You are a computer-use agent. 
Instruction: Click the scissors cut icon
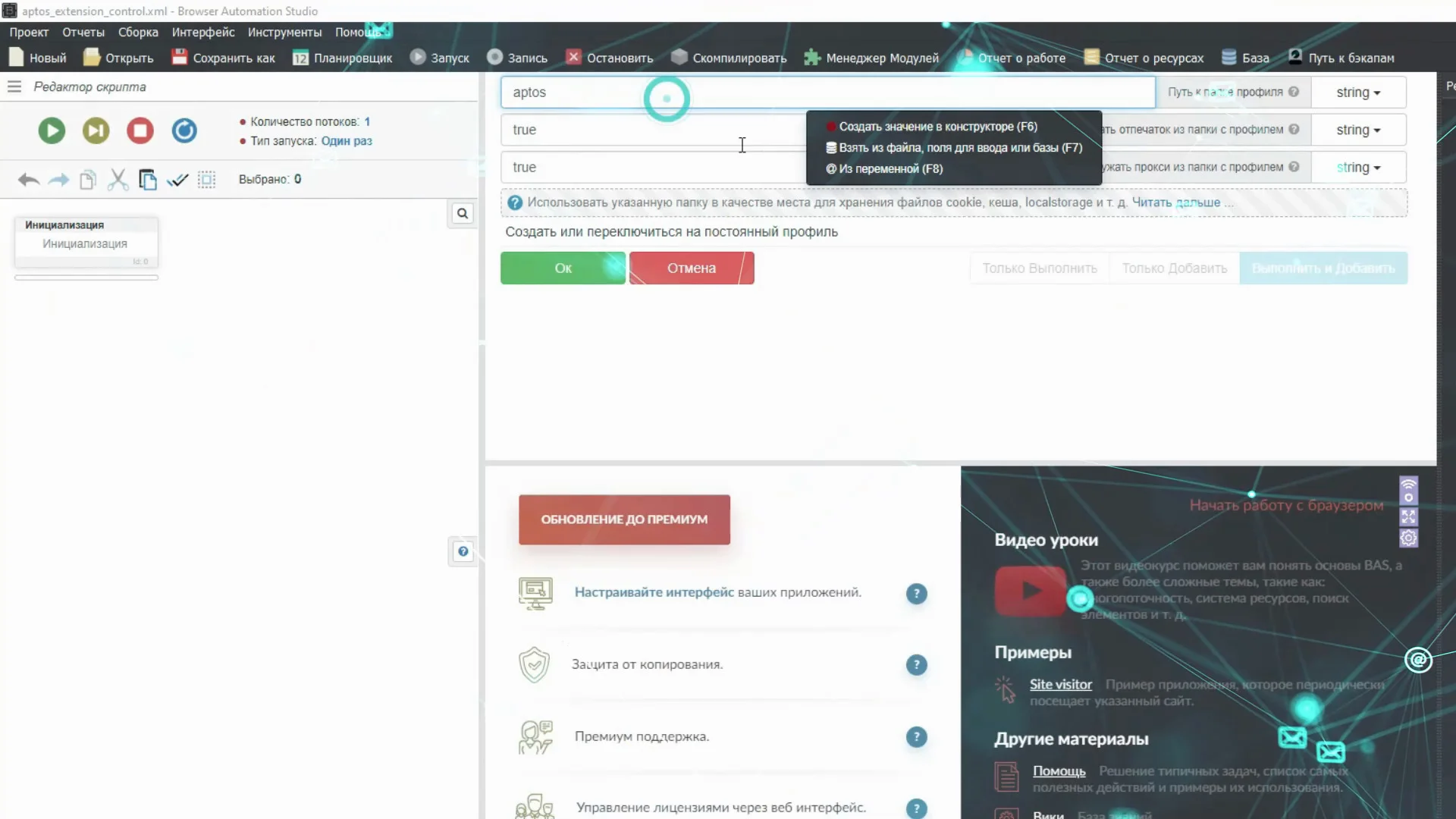point(118,180)
